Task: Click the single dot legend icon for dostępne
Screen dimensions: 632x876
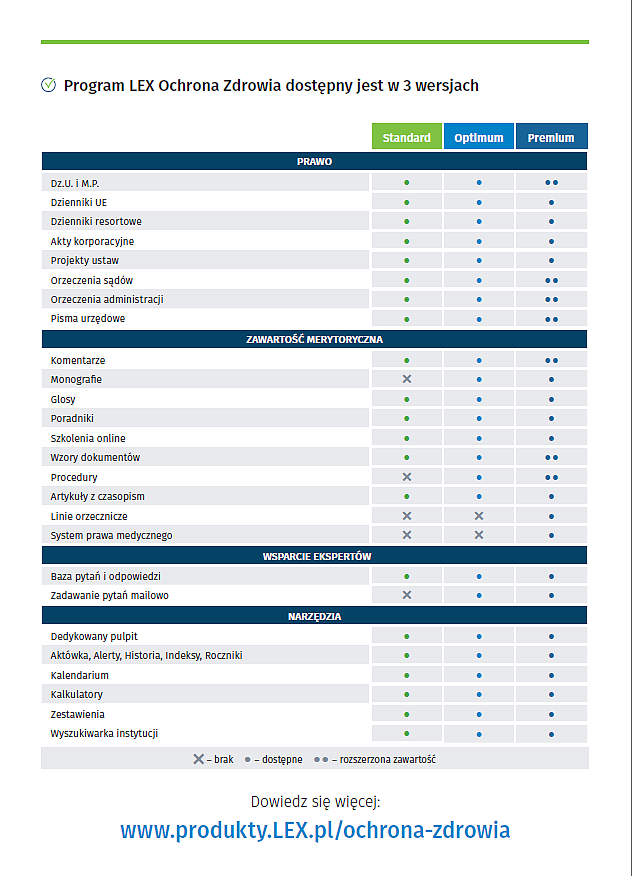Action: coord(248,760)
